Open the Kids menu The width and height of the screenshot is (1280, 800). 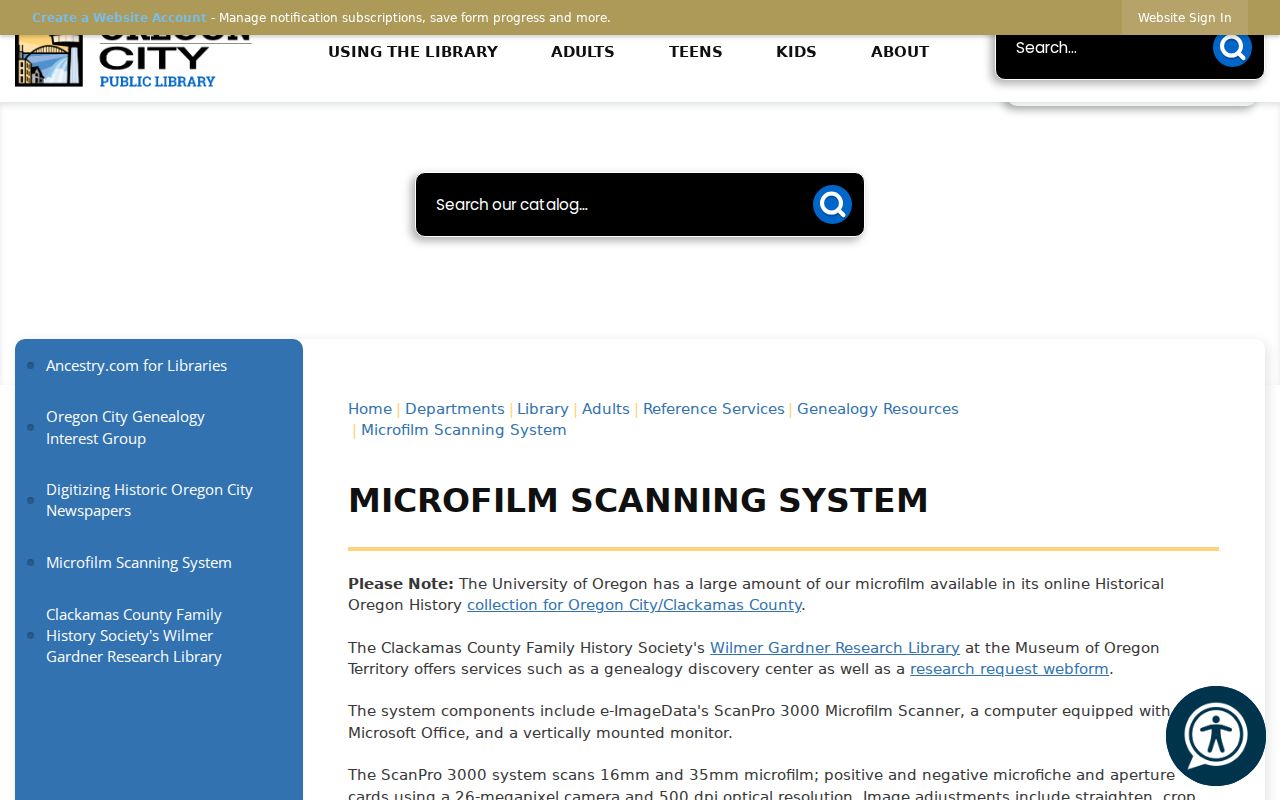[796, 52]
